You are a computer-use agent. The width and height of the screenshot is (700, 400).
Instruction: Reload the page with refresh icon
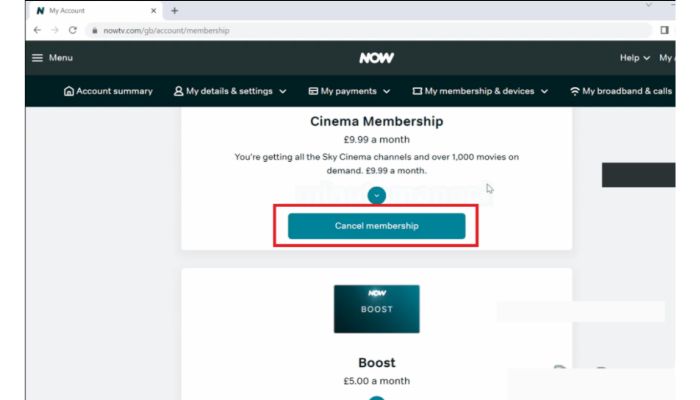73,31
